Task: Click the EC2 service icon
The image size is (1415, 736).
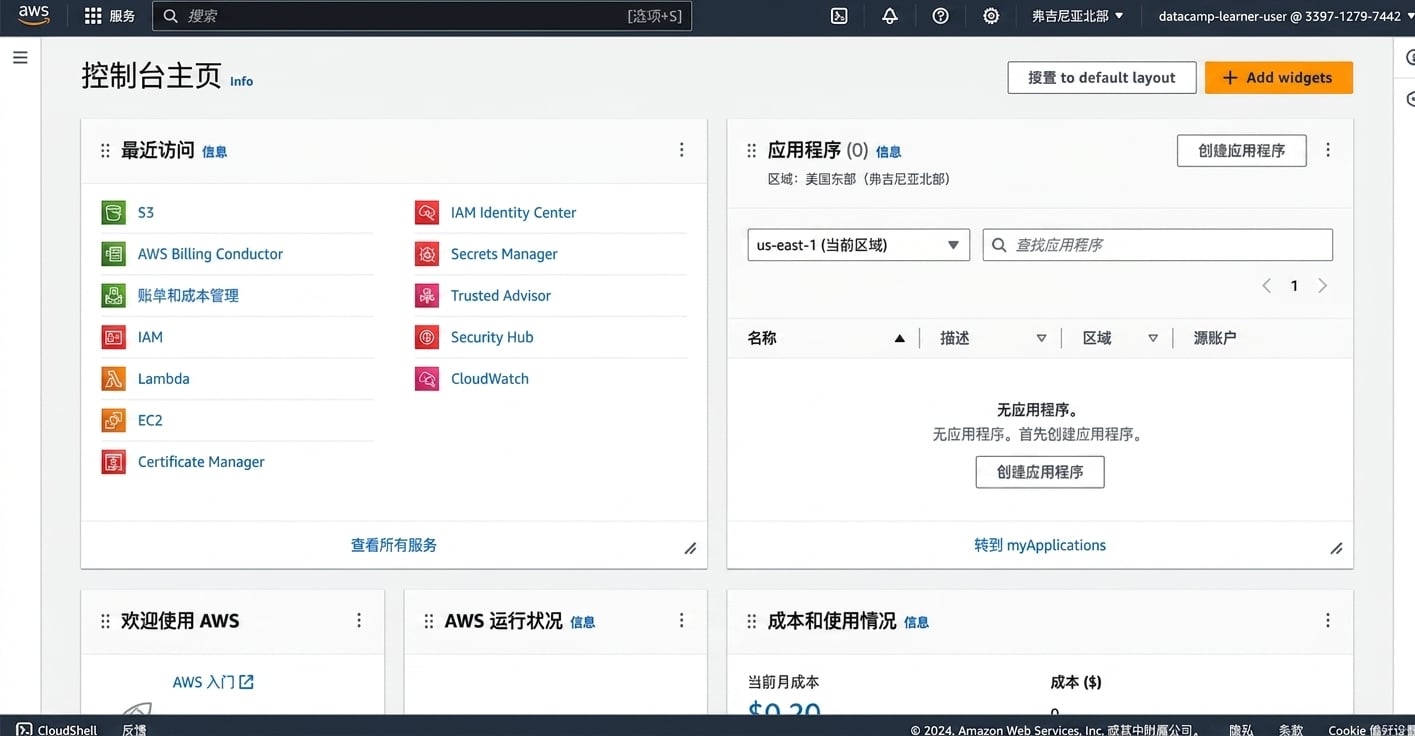Action: (113, 420)
